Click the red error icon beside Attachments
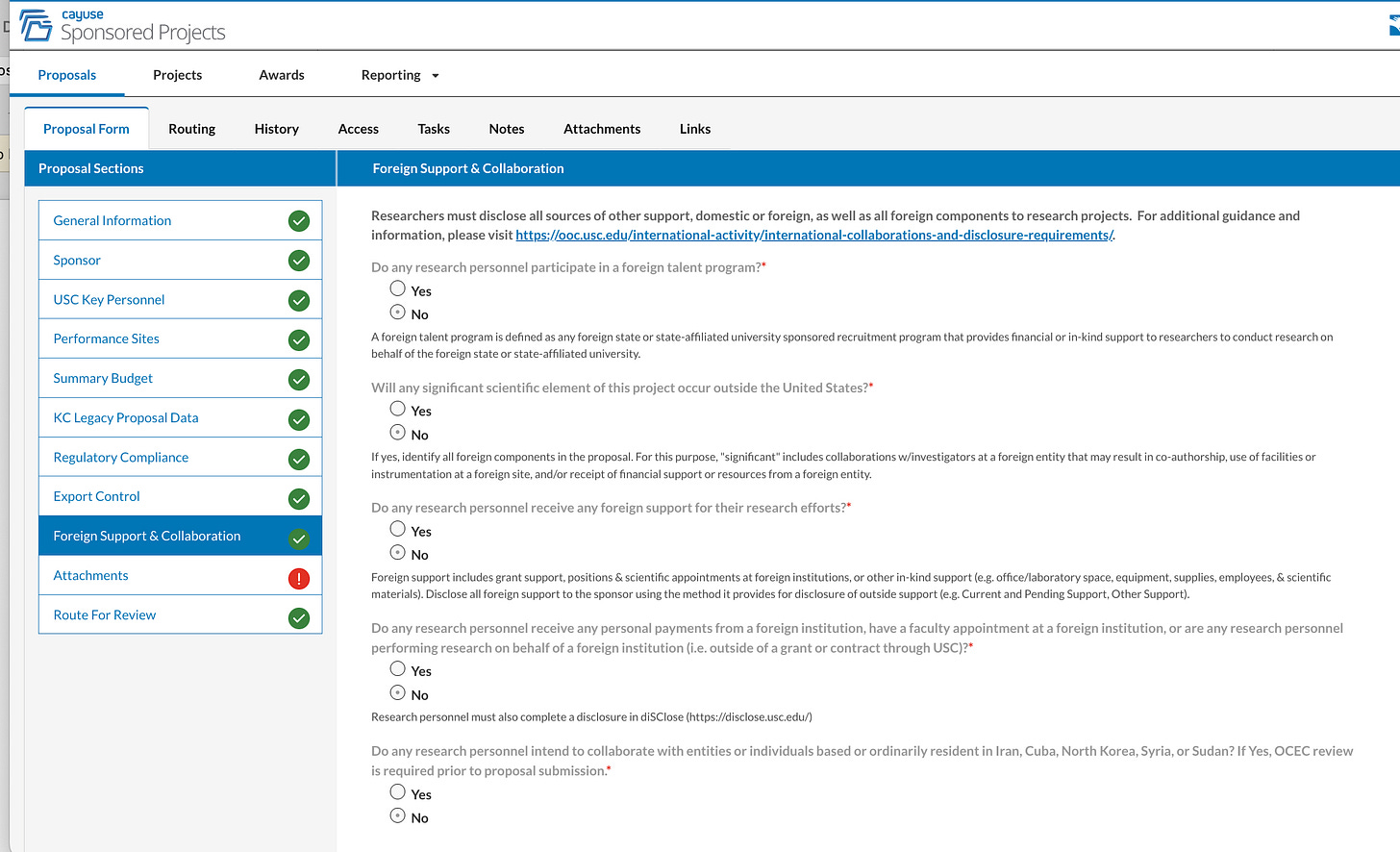This screenshot has width=1400, height=852. point(299,578)
